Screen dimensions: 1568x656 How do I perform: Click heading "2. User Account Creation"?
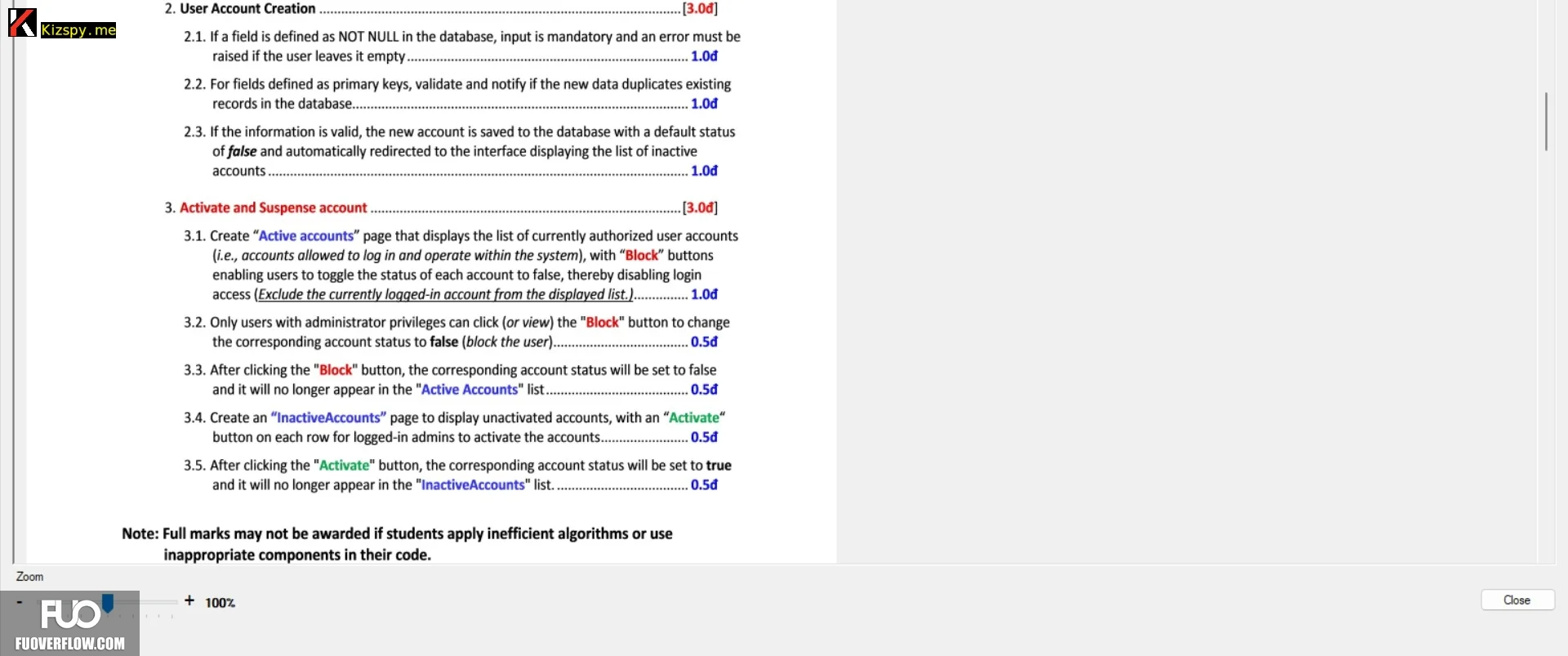[x=240, y=8]
